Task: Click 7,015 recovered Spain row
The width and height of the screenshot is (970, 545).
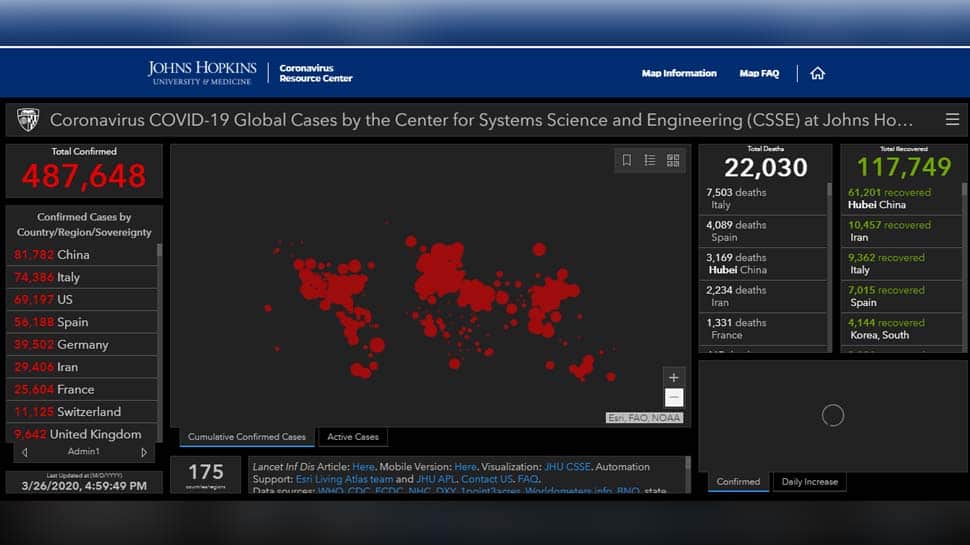Action: (x=901, y=296)
